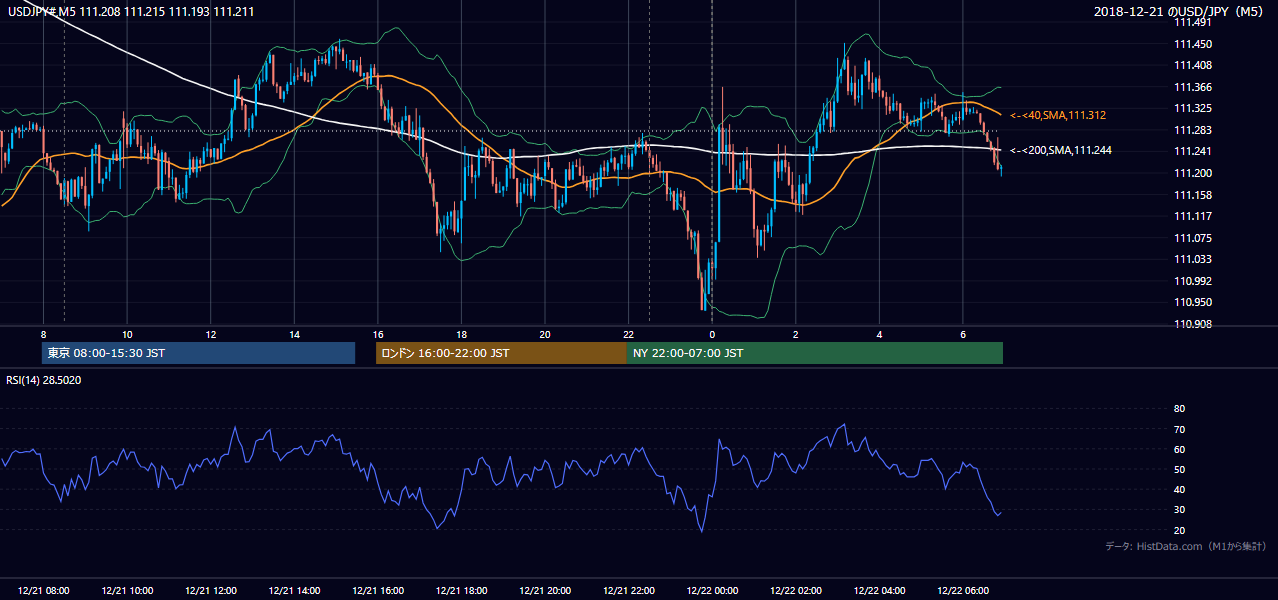Click price axis value 110.992
The width and height of the screenshot is (1278, 600).
pos(1194,281)
